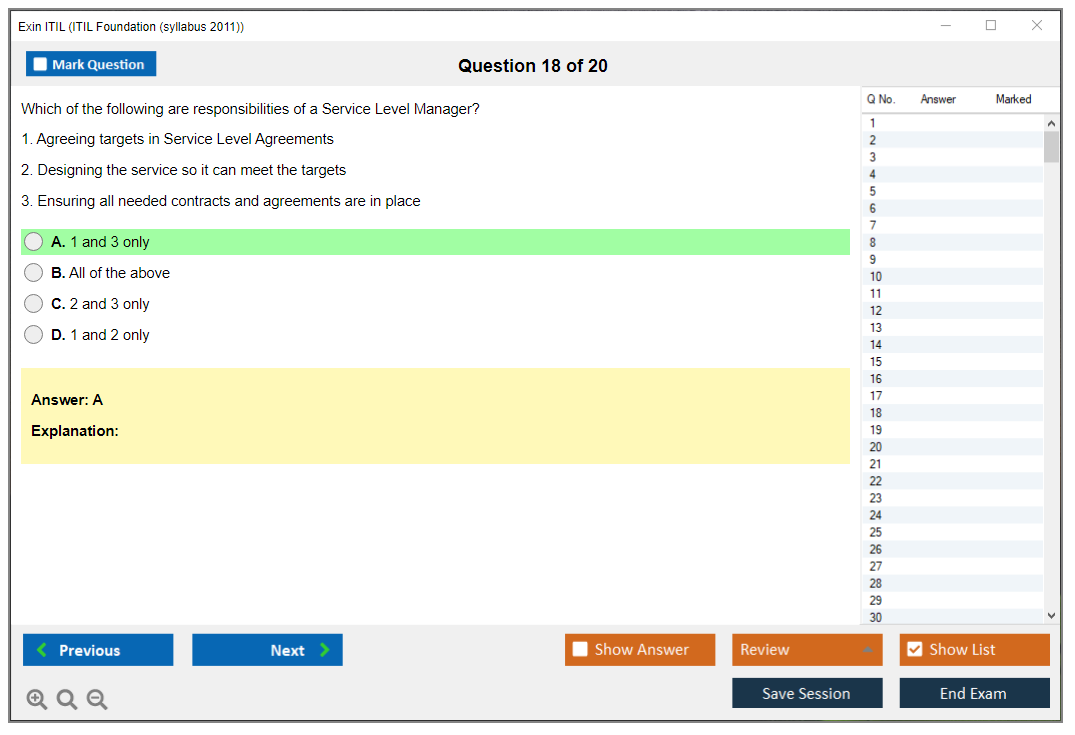Click the zoom in magnifier icon
The image size is (1075, 735).
[x=37, y=700]
